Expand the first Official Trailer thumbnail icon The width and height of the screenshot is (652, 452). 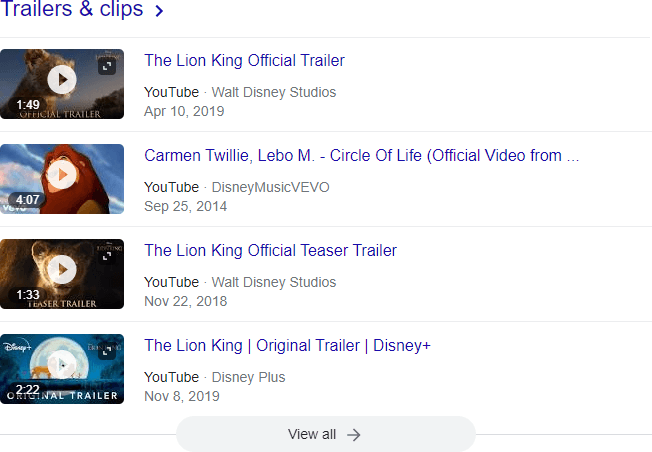(107, 66)
